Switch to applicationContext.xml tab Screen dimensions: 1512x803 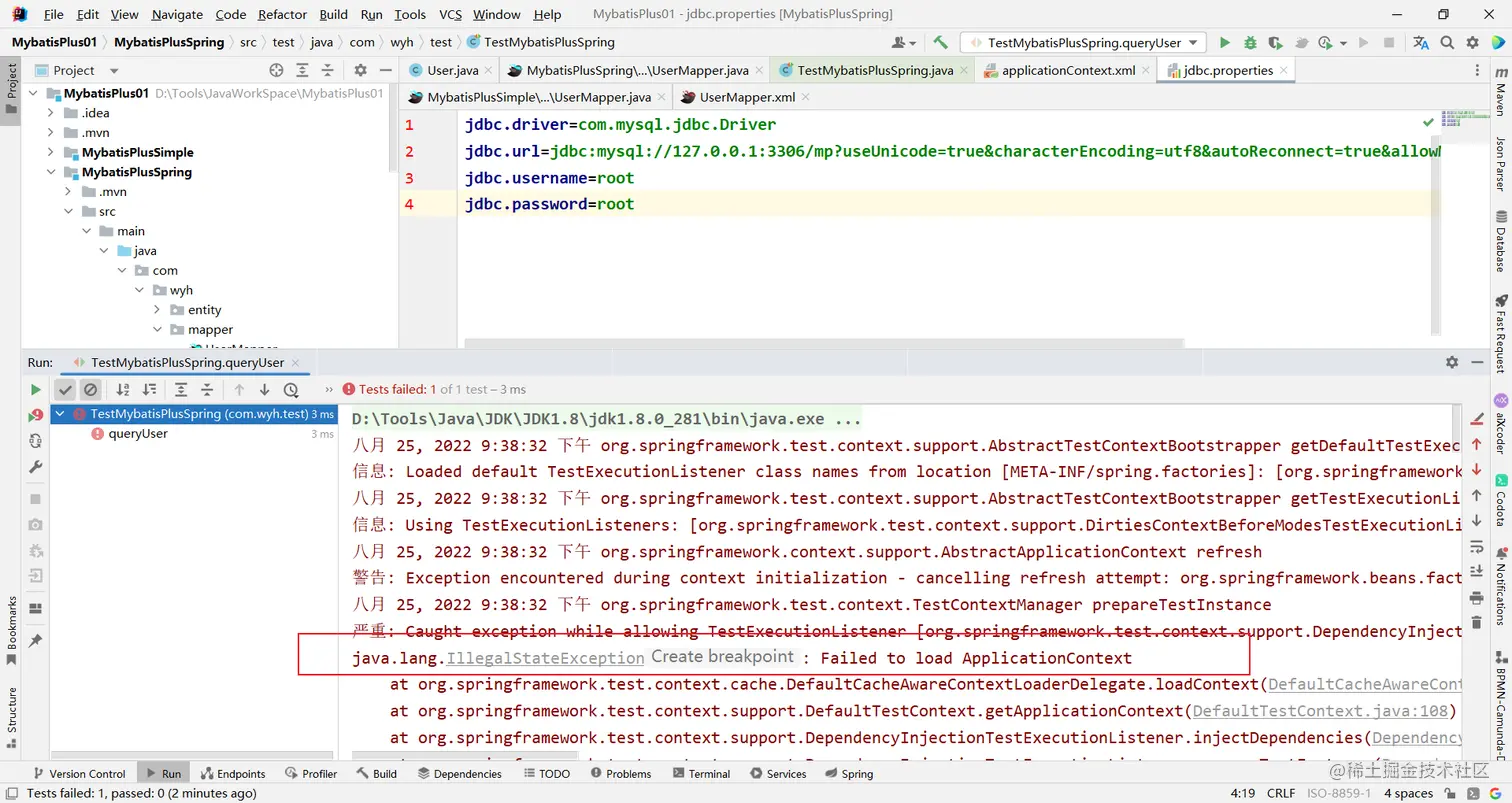click(x=1067, y=70)
